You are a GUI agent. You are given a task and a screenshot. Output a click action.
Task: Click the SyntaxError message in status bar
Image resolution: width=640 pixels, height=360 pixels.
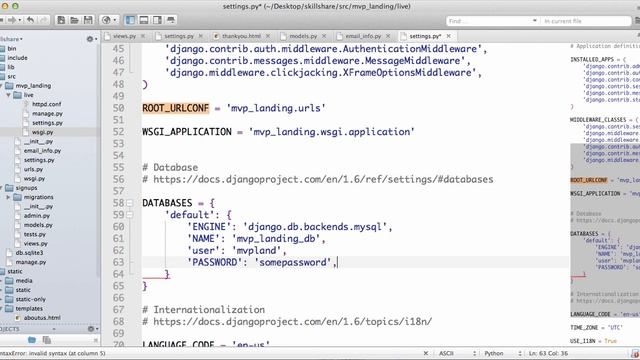click(x=53, y=353)
